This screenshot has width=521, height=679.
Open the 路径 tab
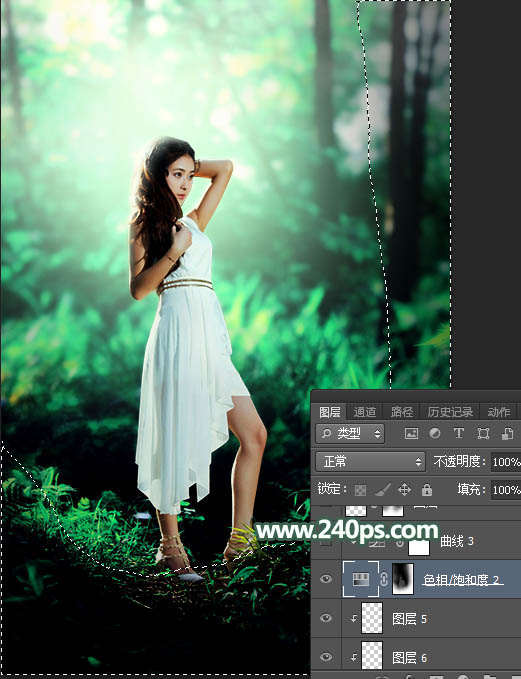(x=401, y=412)
